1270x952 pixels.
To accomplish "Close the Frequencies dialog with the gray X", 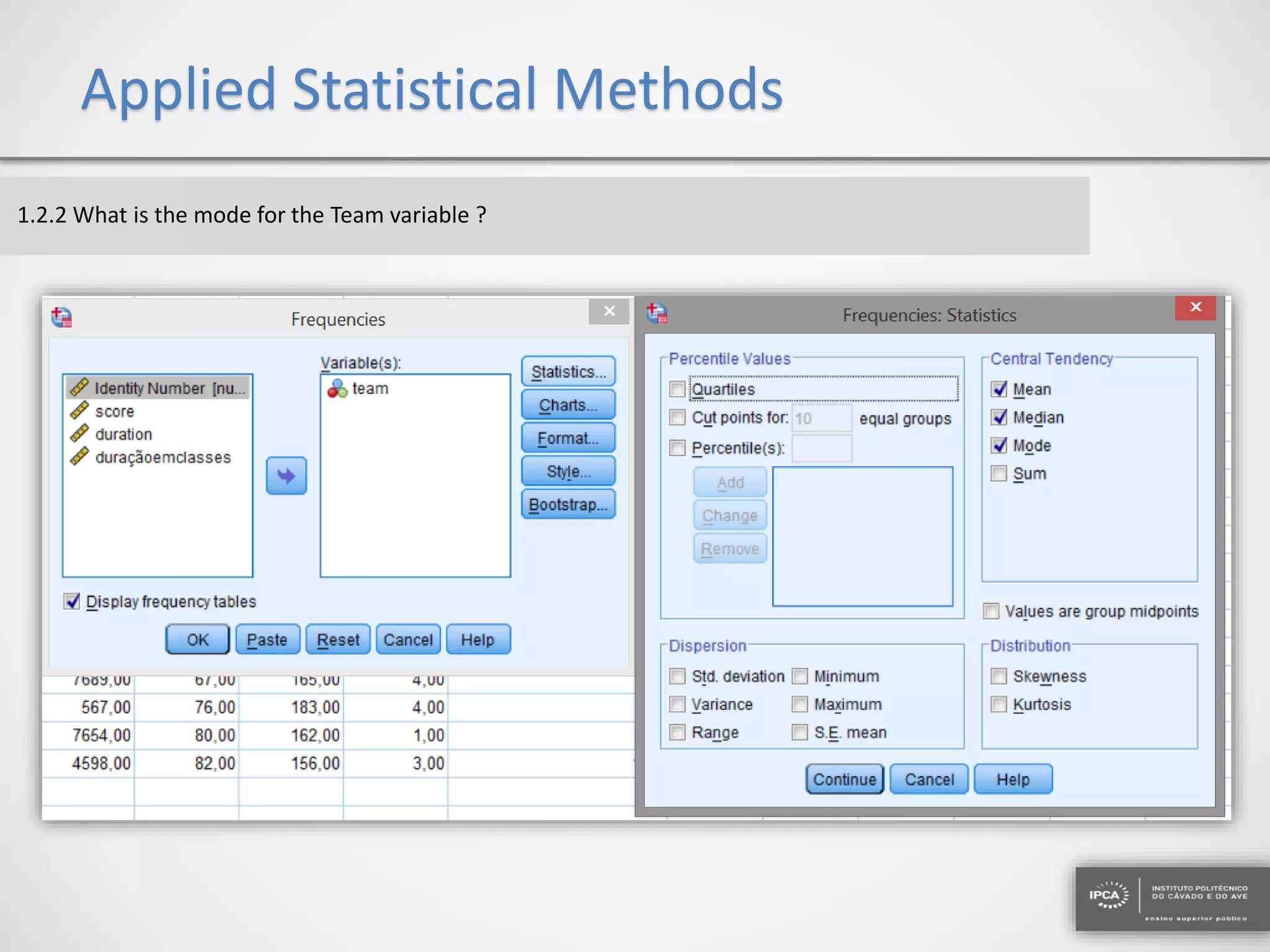I will [x=609, y=311].
